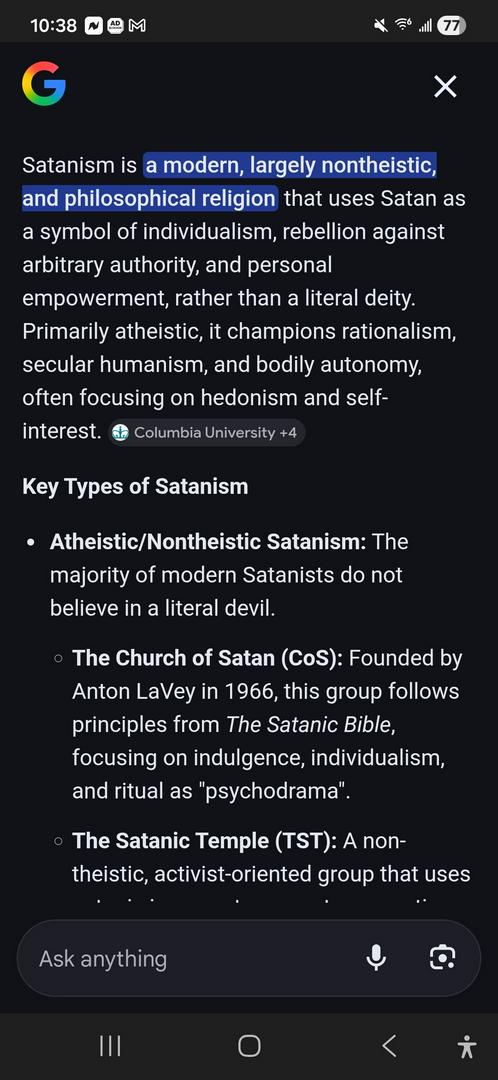Tap the Android back arrow
The image size is (498, 1080).
click(x=389, y=1046)
